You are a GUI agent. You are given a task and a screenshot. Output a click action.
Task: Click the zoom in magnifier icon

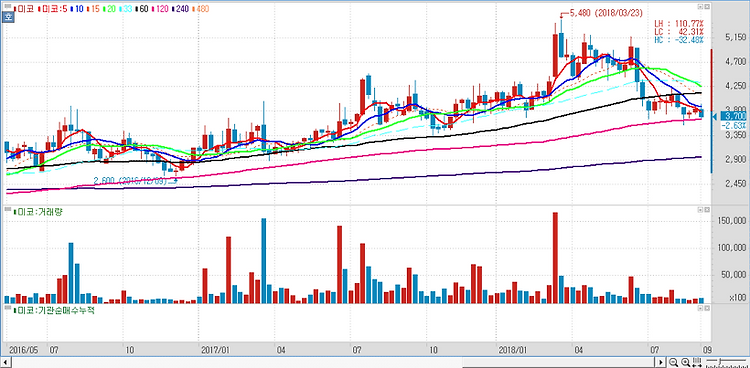(x=685, y=362)
